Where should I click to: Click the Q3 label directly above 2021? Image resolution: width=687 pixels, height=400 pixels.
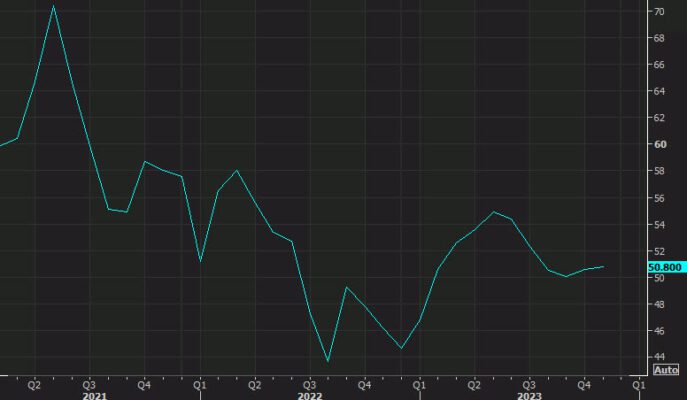[x=89, y=383]
